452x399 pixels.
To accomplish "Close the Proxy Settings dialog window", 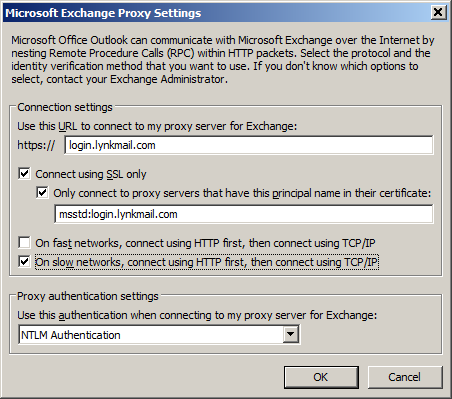I will coord(438,12).
